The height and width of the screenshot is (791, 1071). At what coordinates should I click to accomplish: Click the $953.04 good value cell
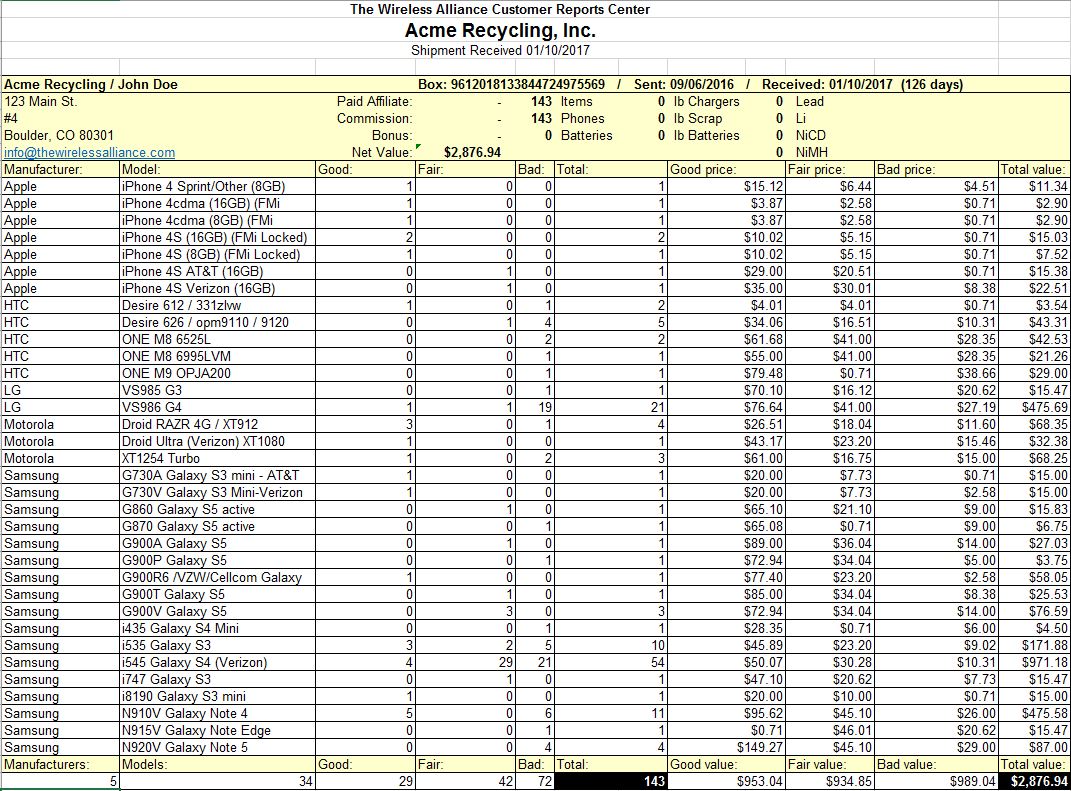coord(726,781)
